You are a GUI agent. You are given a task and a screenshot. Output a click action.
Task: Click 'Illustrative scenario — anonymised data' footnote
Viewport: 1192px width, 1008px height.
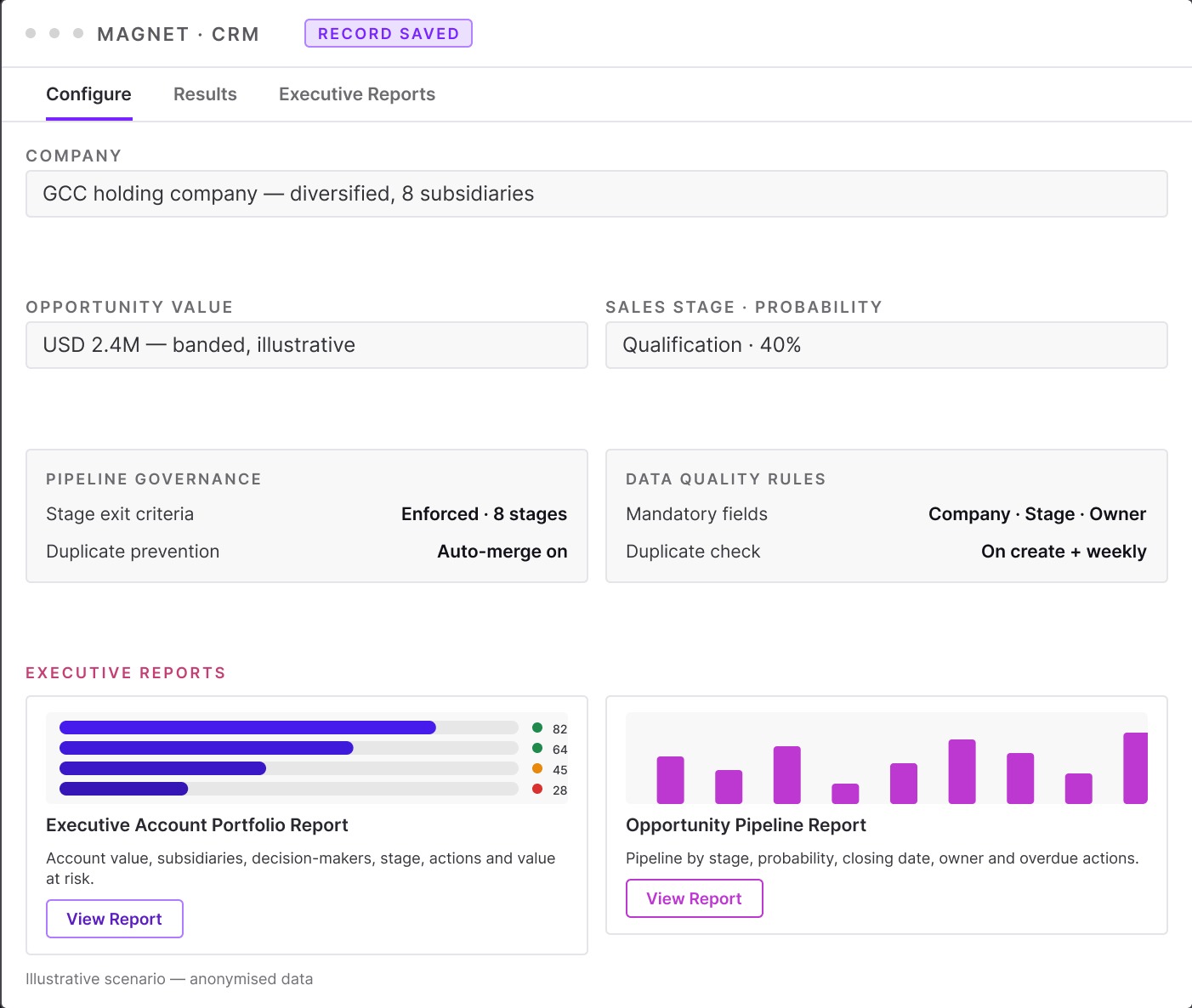click(x=169, y=979)
